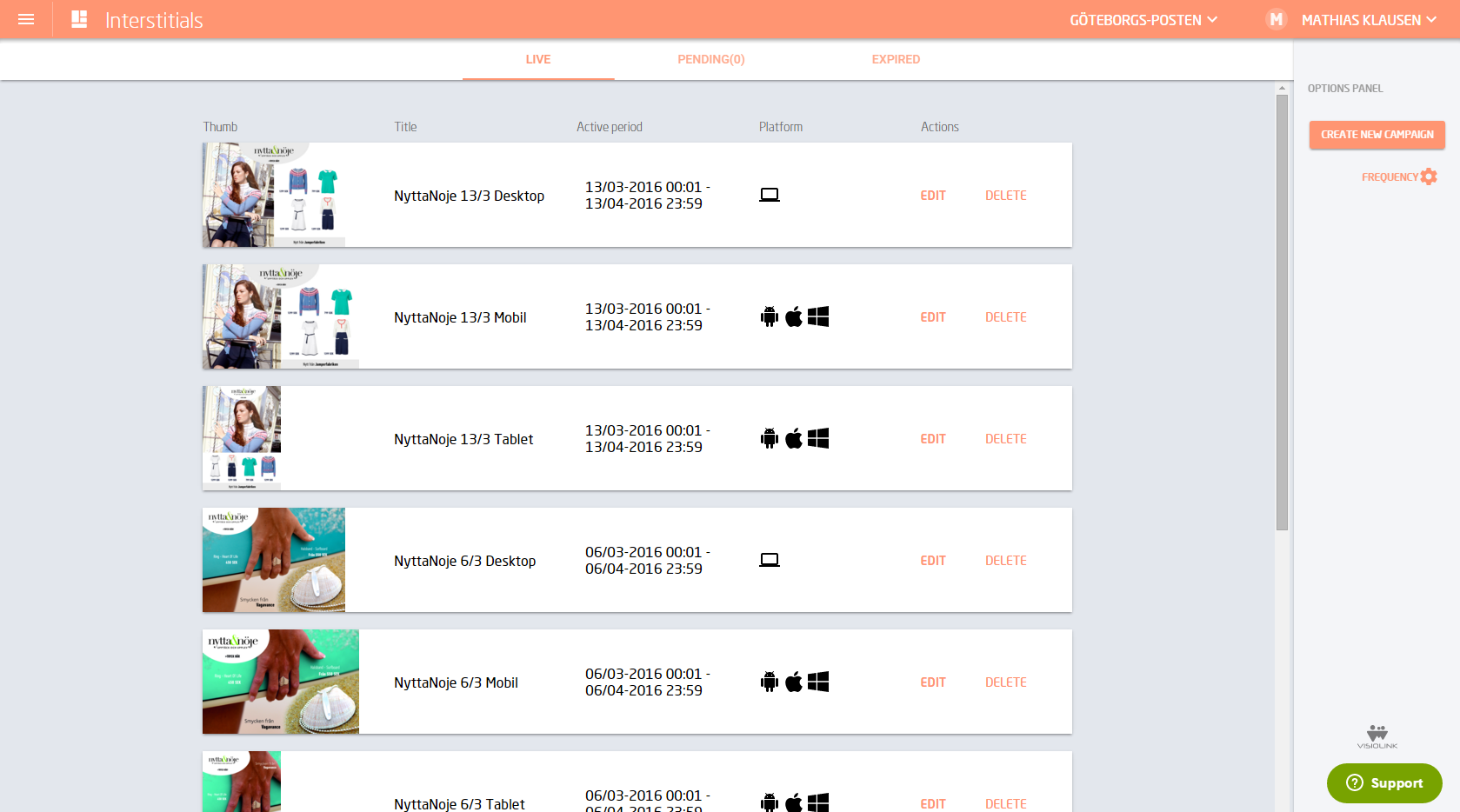Click the Interstitials page title
This screenshot has width=1460, height=812.
[154, 20]
